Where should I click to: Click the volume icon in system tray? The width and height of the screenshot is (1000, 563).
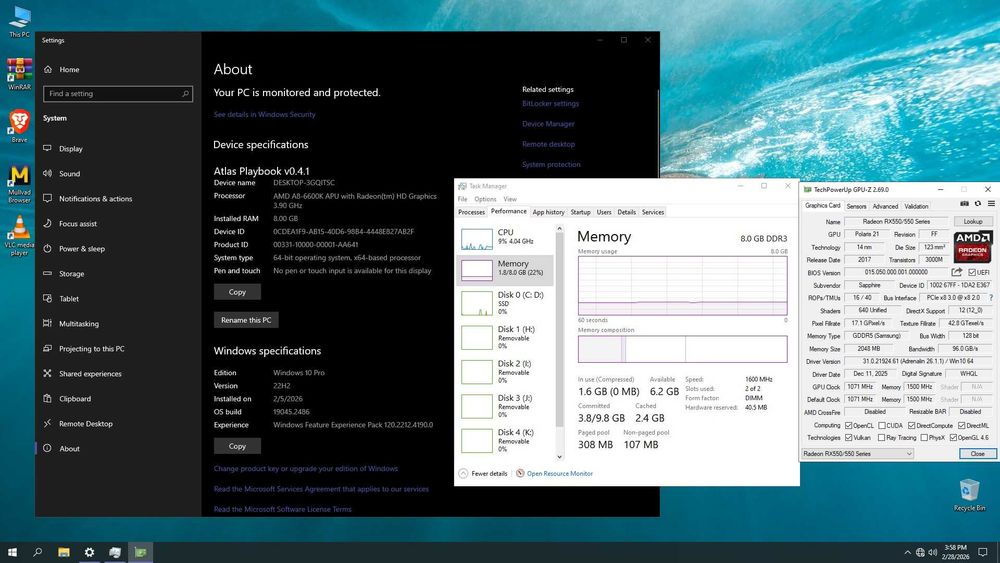click(932, 552)
